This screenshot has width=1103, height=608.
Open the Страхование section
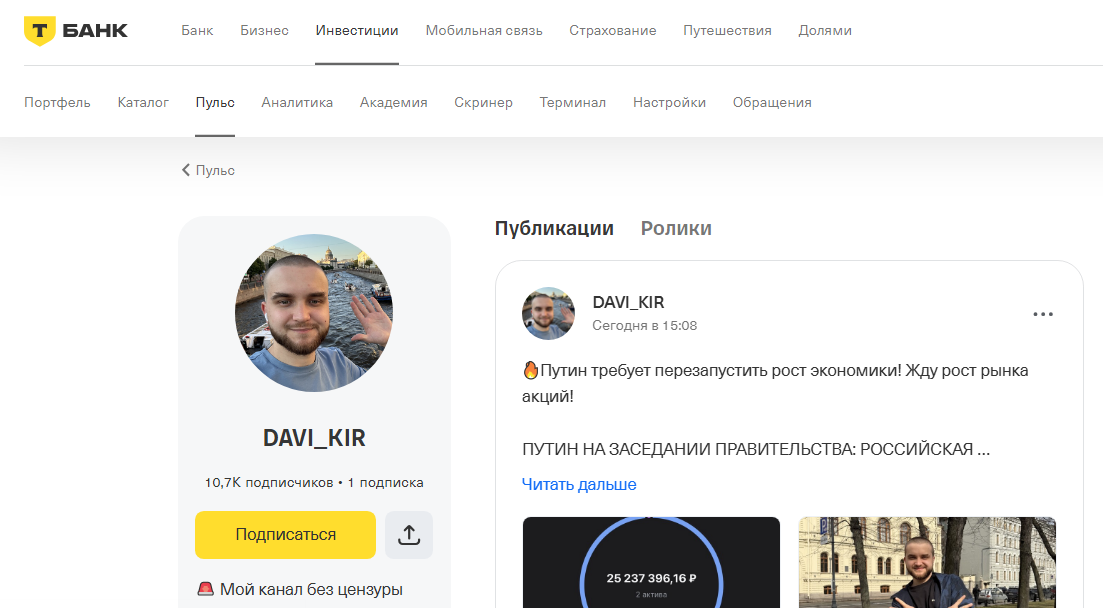(x=613, y=30)
